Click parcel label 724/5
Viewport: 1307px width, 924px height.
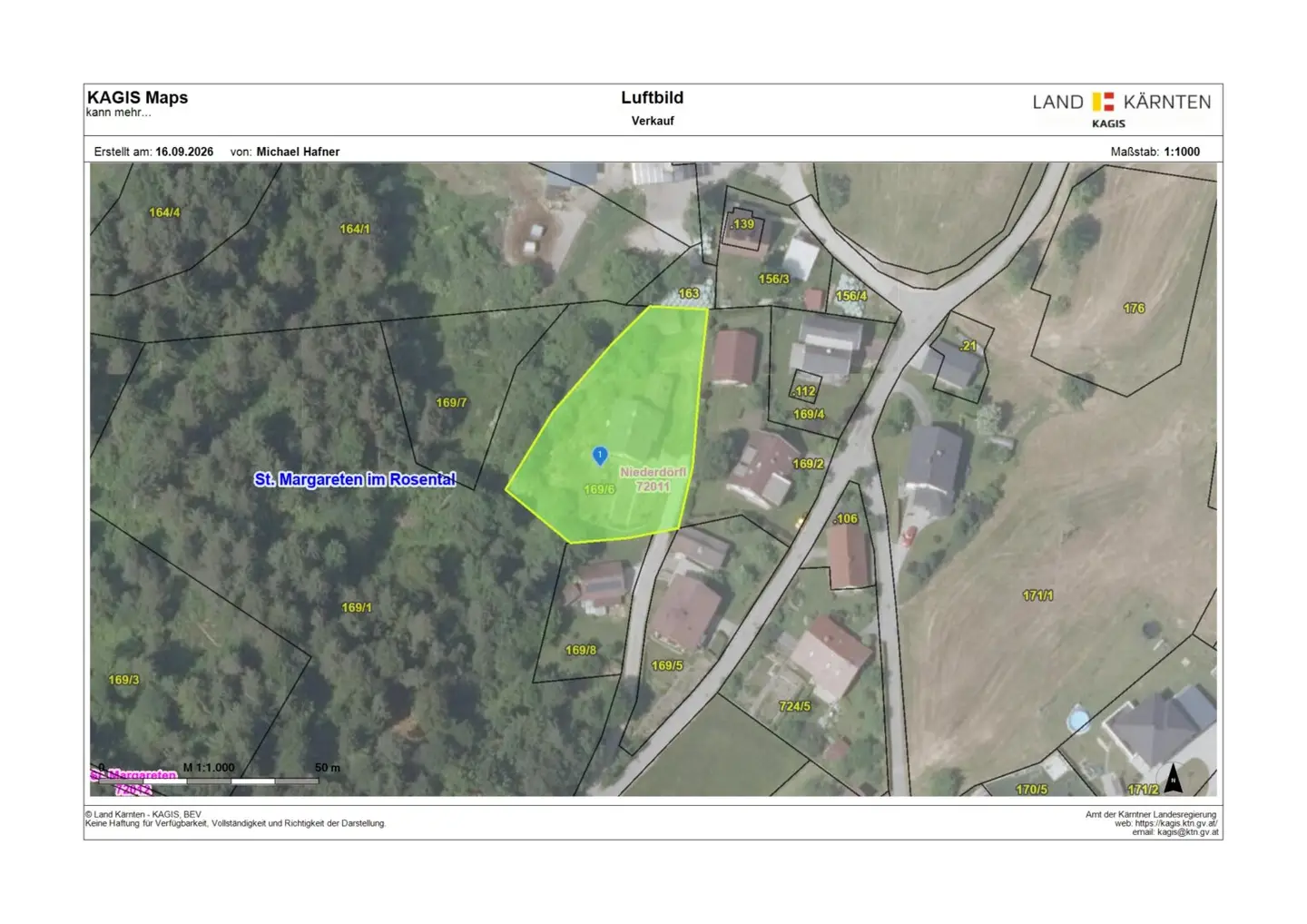point(795,705)
